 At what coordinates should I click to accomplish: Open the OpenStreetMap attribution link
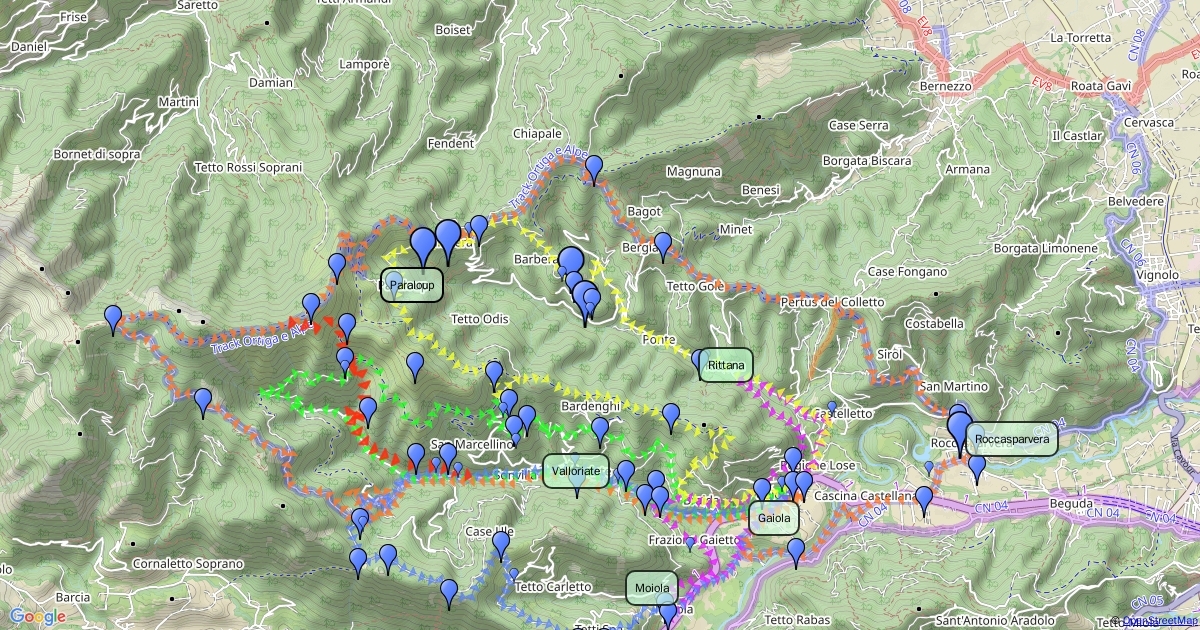pos(1160,620)
